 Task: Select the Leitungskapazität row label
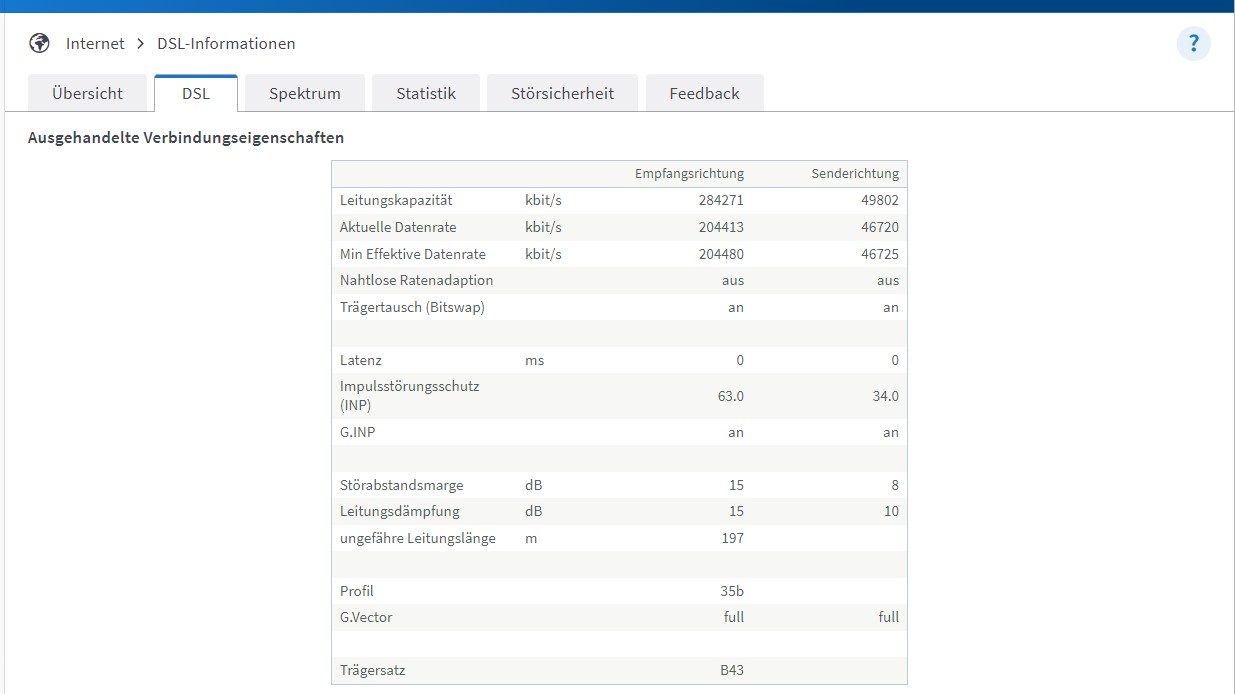pos(396,201)
